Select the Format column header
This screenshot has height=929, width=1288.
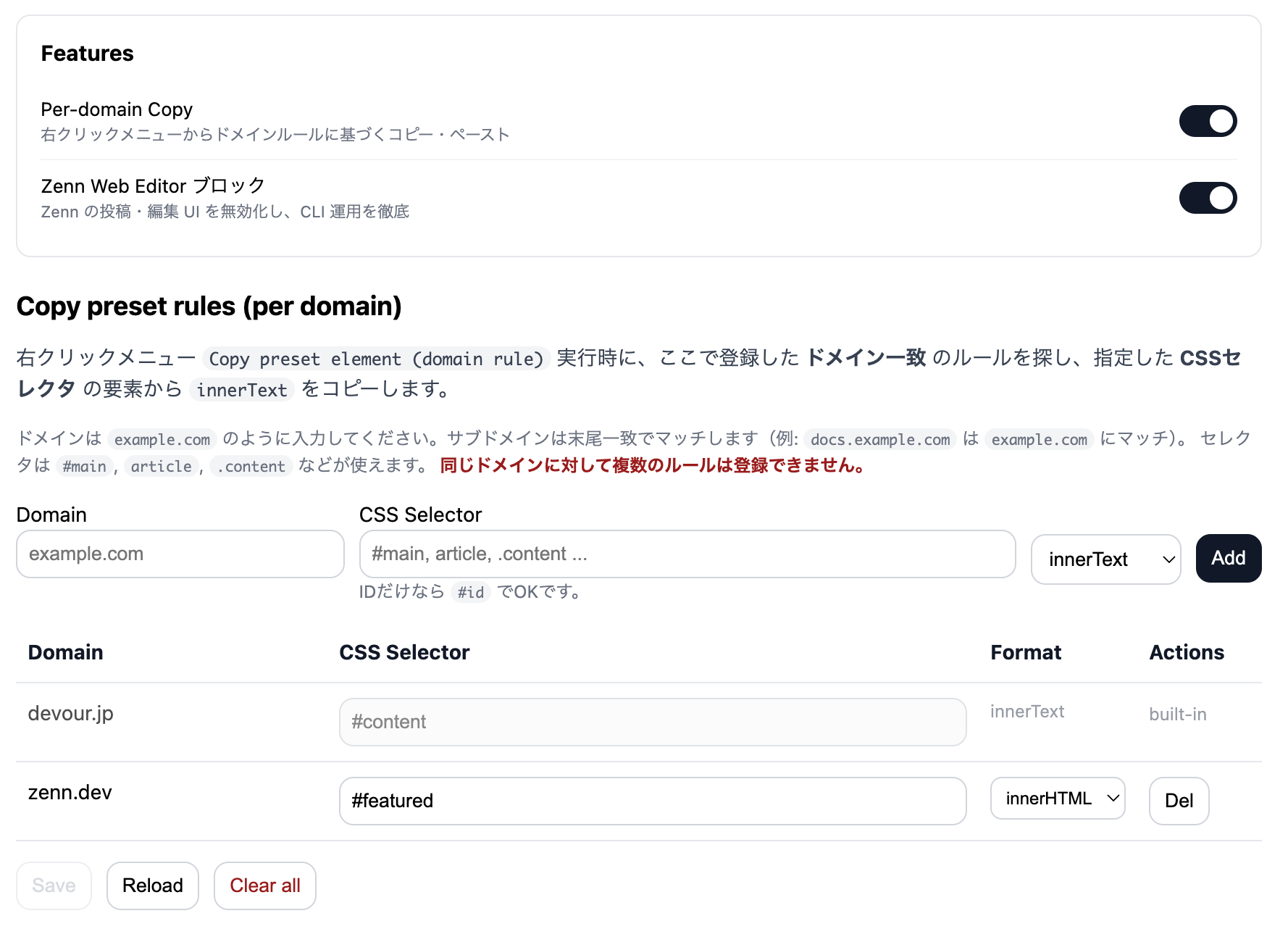click(x=1025, y=652)
